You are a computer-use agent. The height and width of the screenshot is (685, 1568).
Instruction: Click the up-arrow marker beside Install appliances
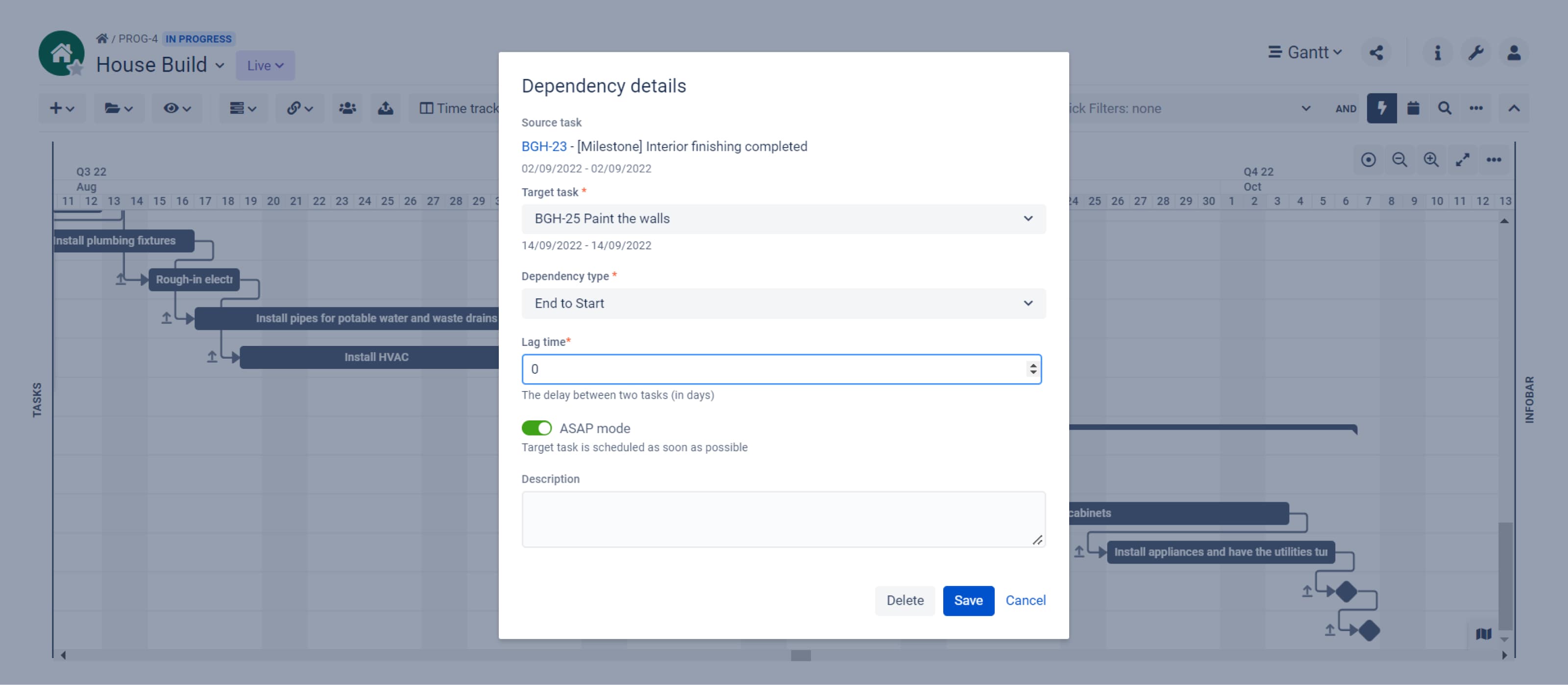(x=1078, y=552)
